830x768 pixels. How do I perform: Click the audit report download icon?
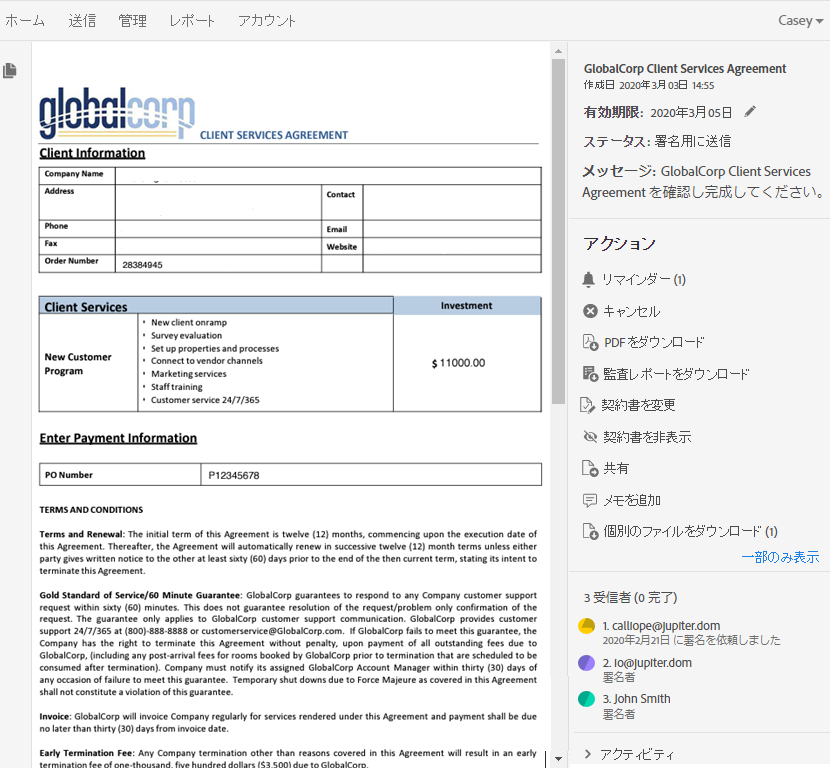(x=590, y=374)
